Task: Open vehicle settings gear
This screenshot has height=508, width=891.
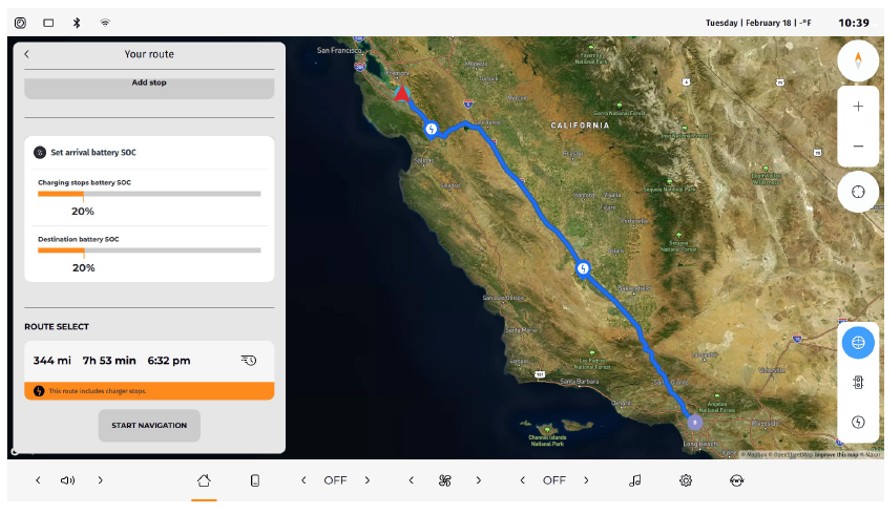Action: [x=686, y=481]
